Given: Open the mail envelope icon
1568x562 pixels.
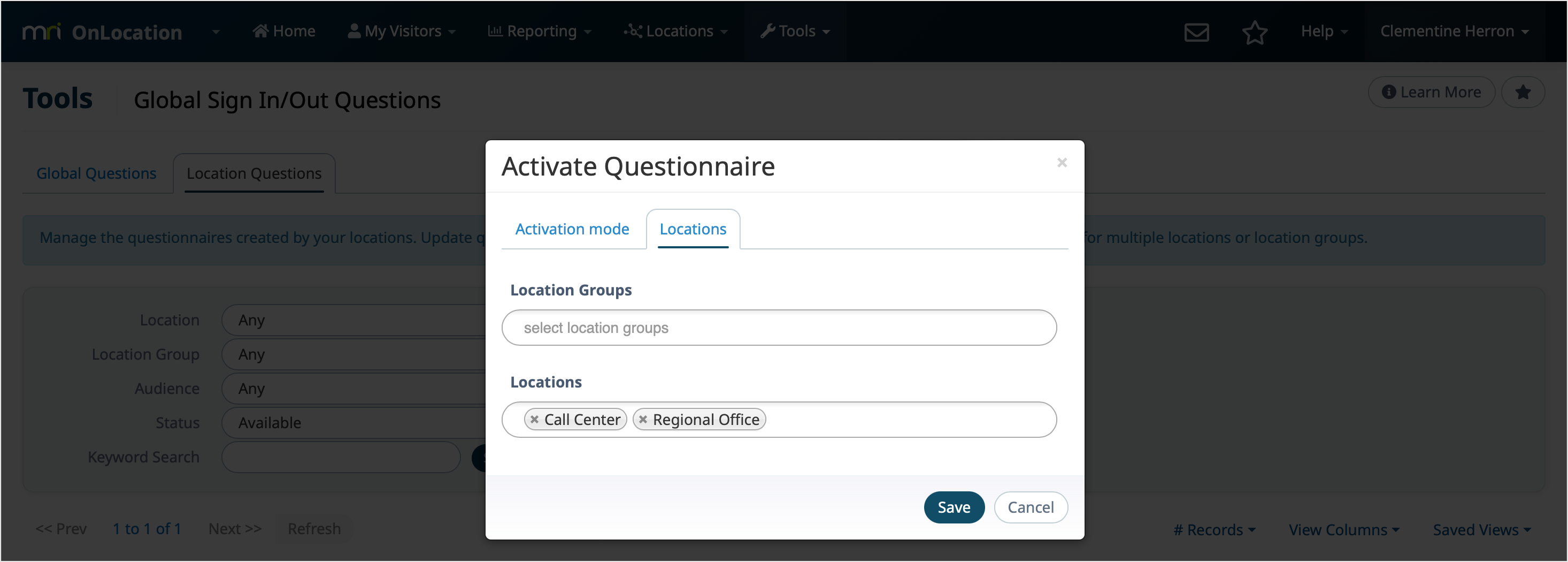Looking at the screenshot, I should 1196,32.
